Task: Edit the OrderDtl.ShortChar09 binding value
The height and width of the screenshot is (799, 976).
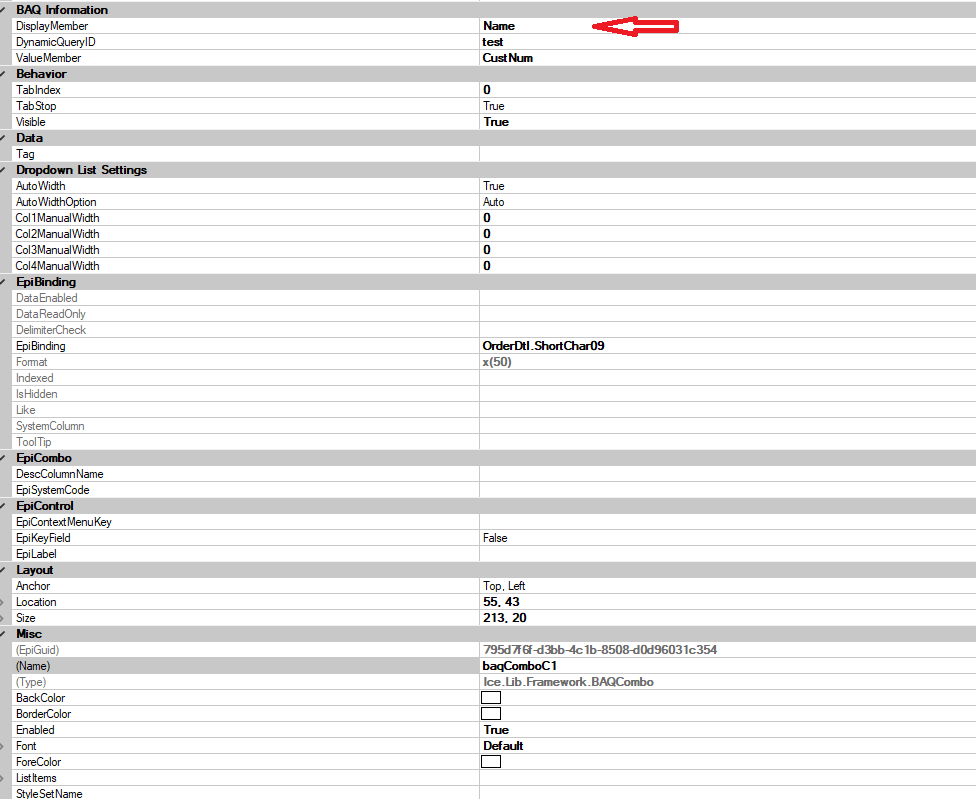Action: pyautogui.click(x=543, y=346)
